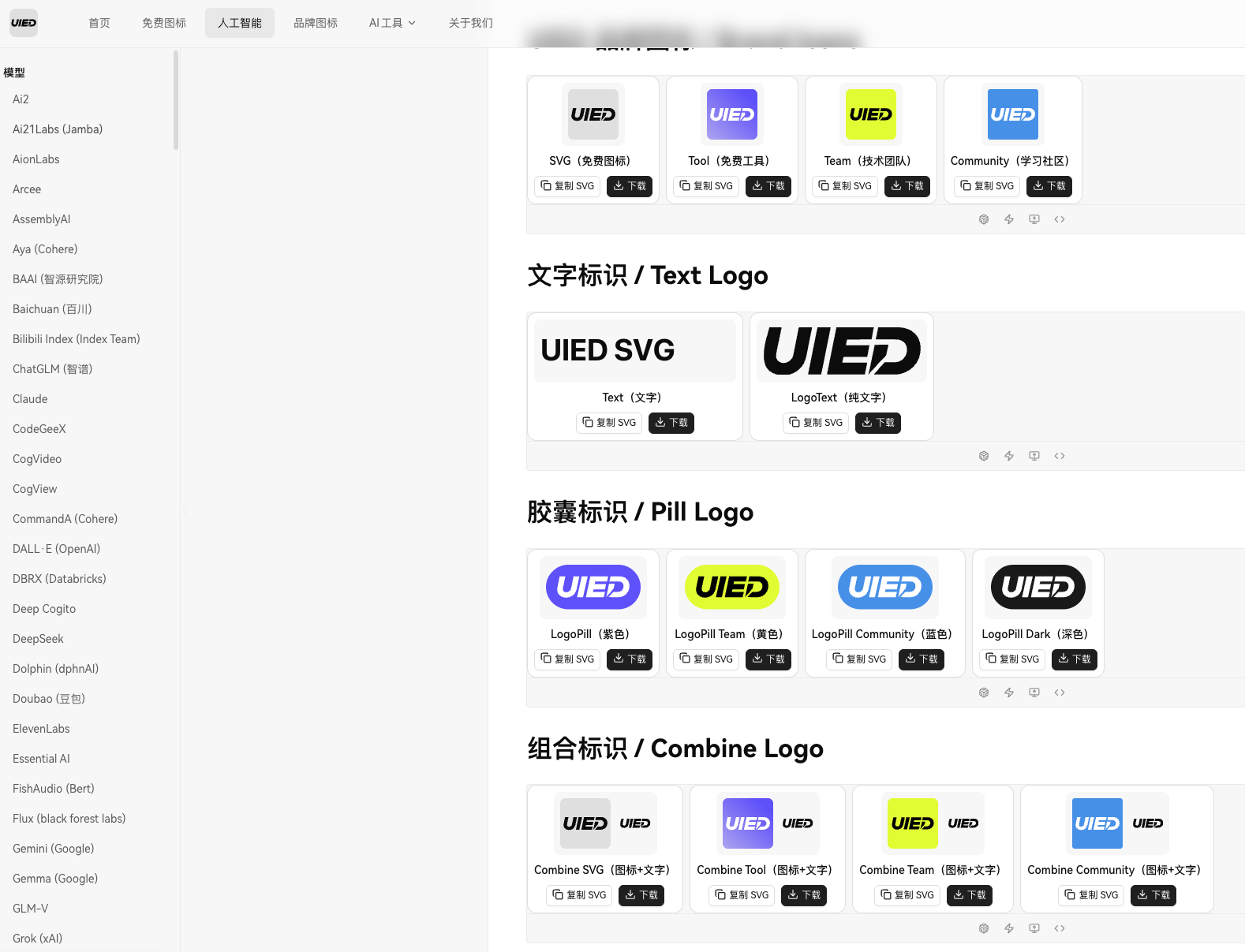
Task: Download Combine Tool（图标+文字）
Action: pyautogui.click(x=804, y=895)
